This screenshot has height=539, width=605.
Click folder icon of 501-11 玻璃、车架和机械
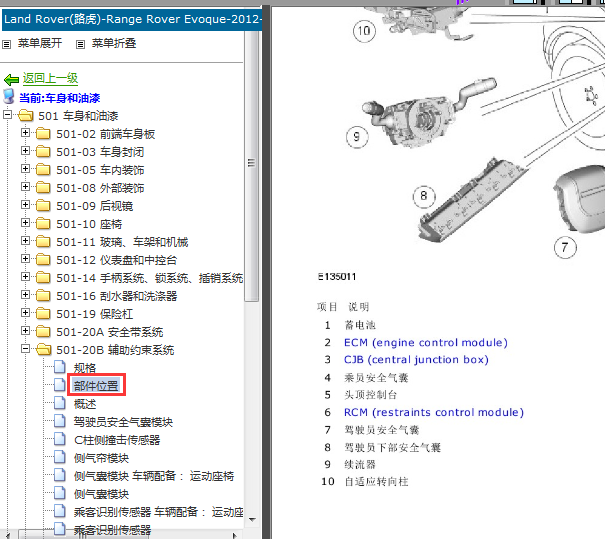pyautogui.click(x=43, y=242)
